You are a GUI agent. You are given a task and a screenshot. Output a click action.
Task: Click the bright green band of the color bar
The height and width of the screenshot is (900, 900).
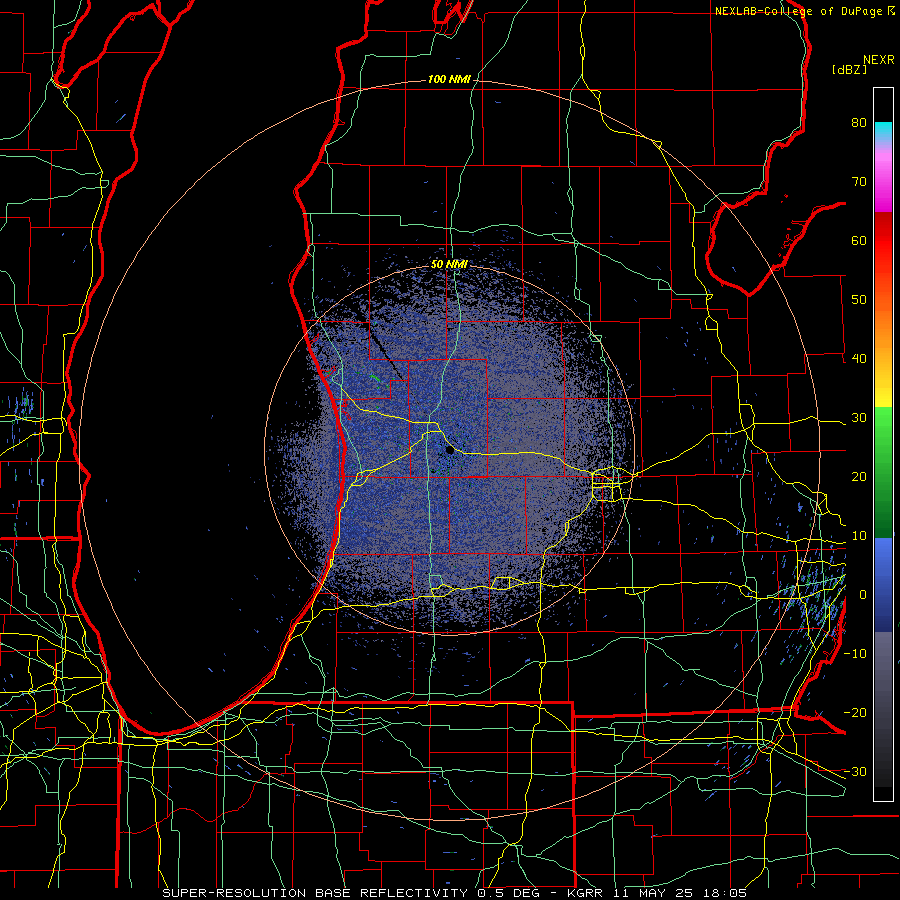click(x=883, y=430)
